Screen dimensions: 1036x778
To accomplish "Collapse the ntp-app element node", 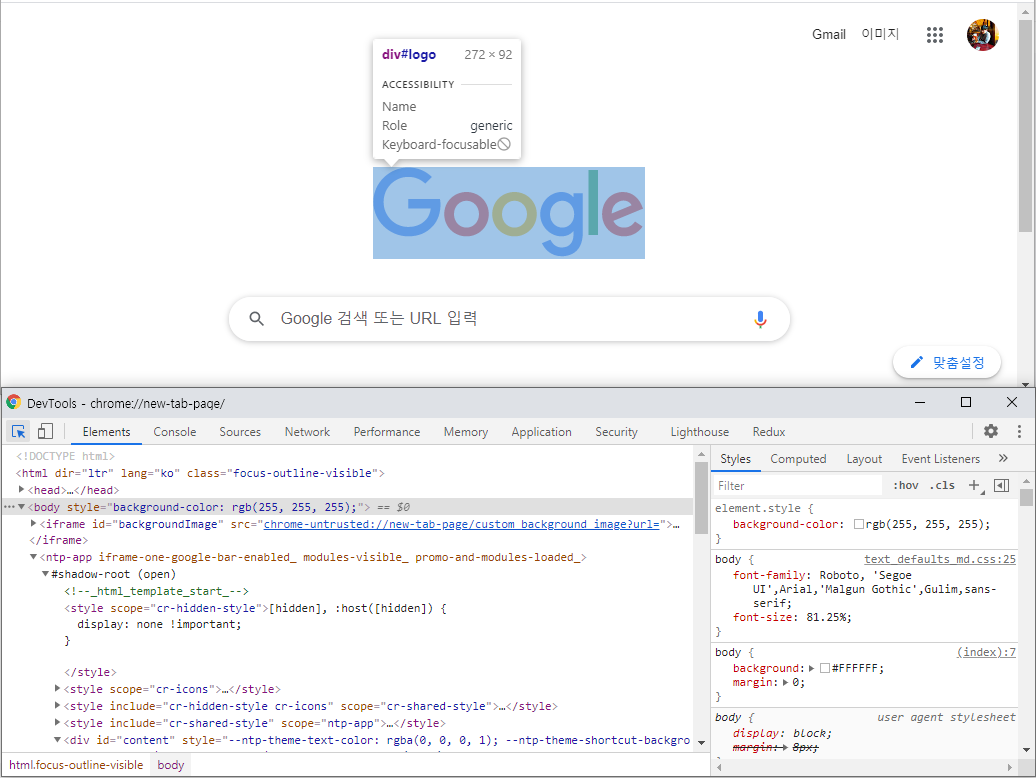I will click(33, 557).
